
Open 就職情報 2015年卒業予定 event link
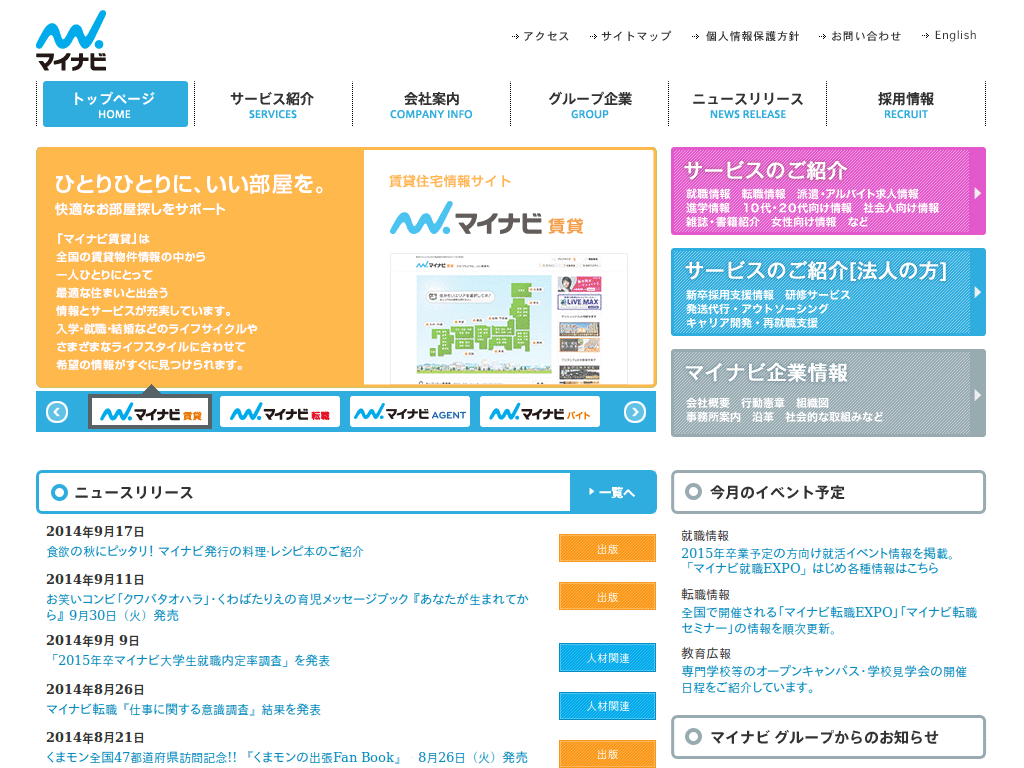click(x=819, y=561)
